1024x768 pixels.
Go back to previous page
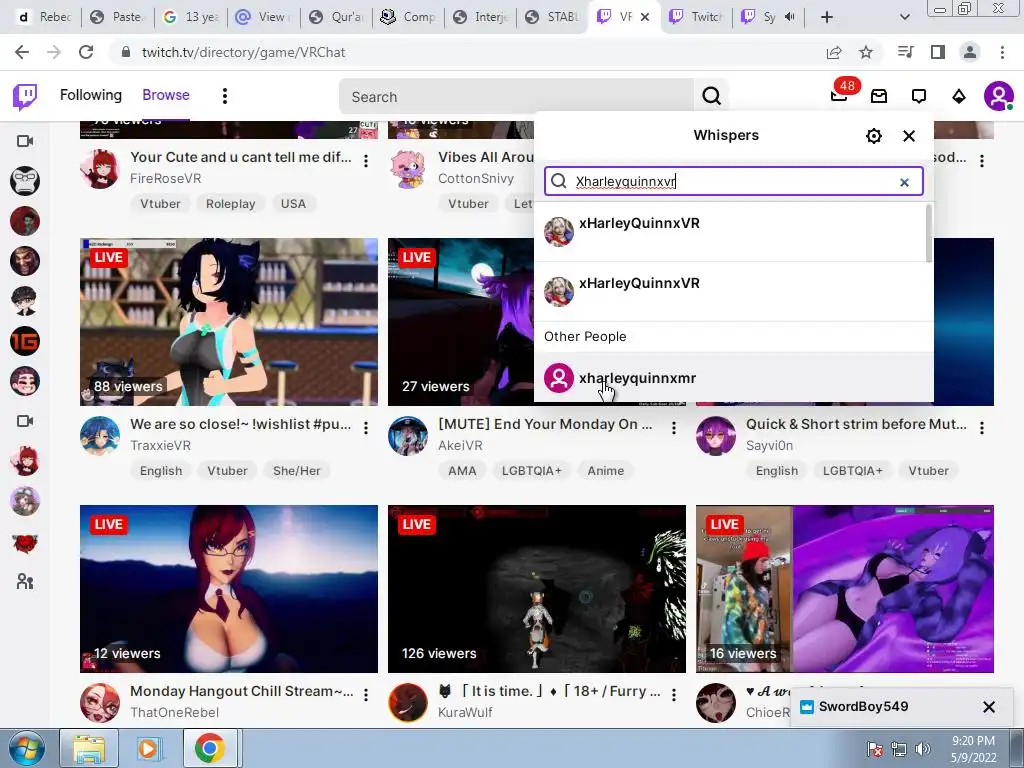(22, 52)
